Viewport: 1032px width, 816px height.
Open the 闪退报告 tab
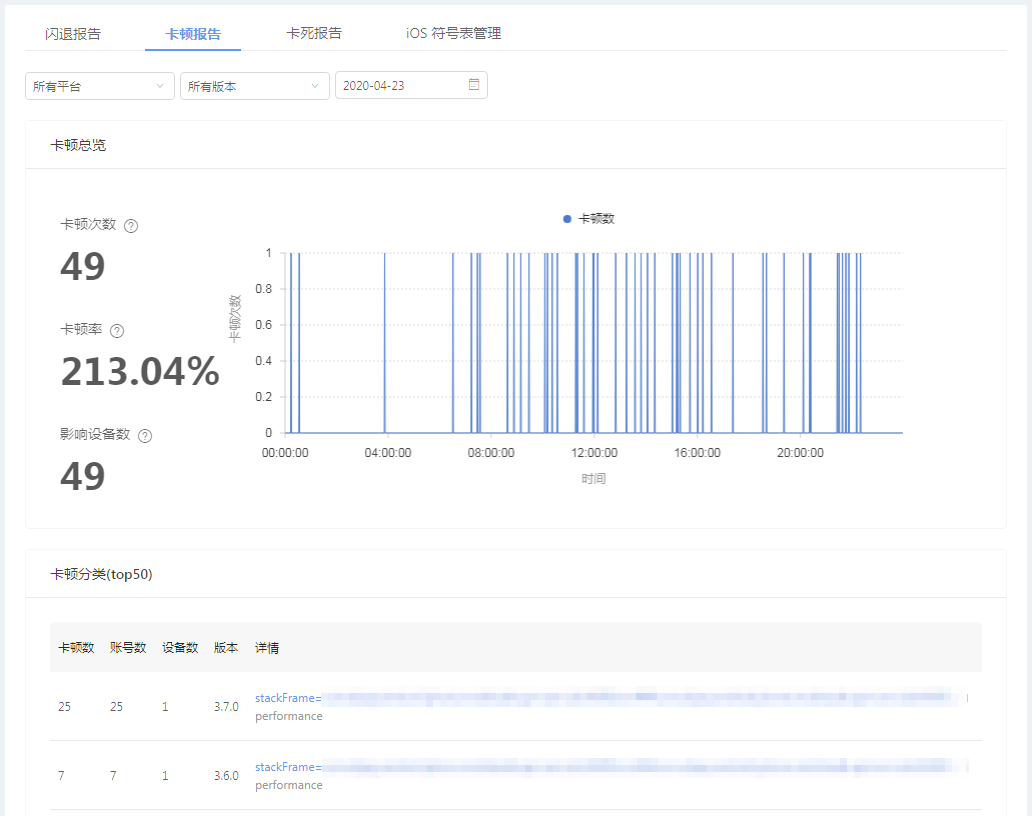tap(73, 34)
